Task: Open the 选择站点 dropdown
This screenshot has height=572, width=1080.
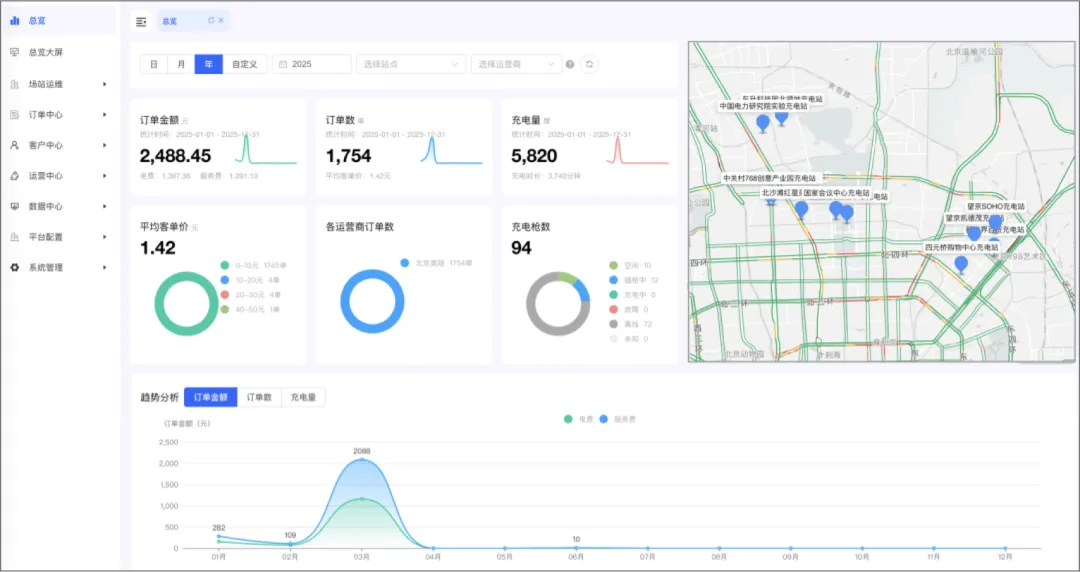Action: click(x=411, y=64)
